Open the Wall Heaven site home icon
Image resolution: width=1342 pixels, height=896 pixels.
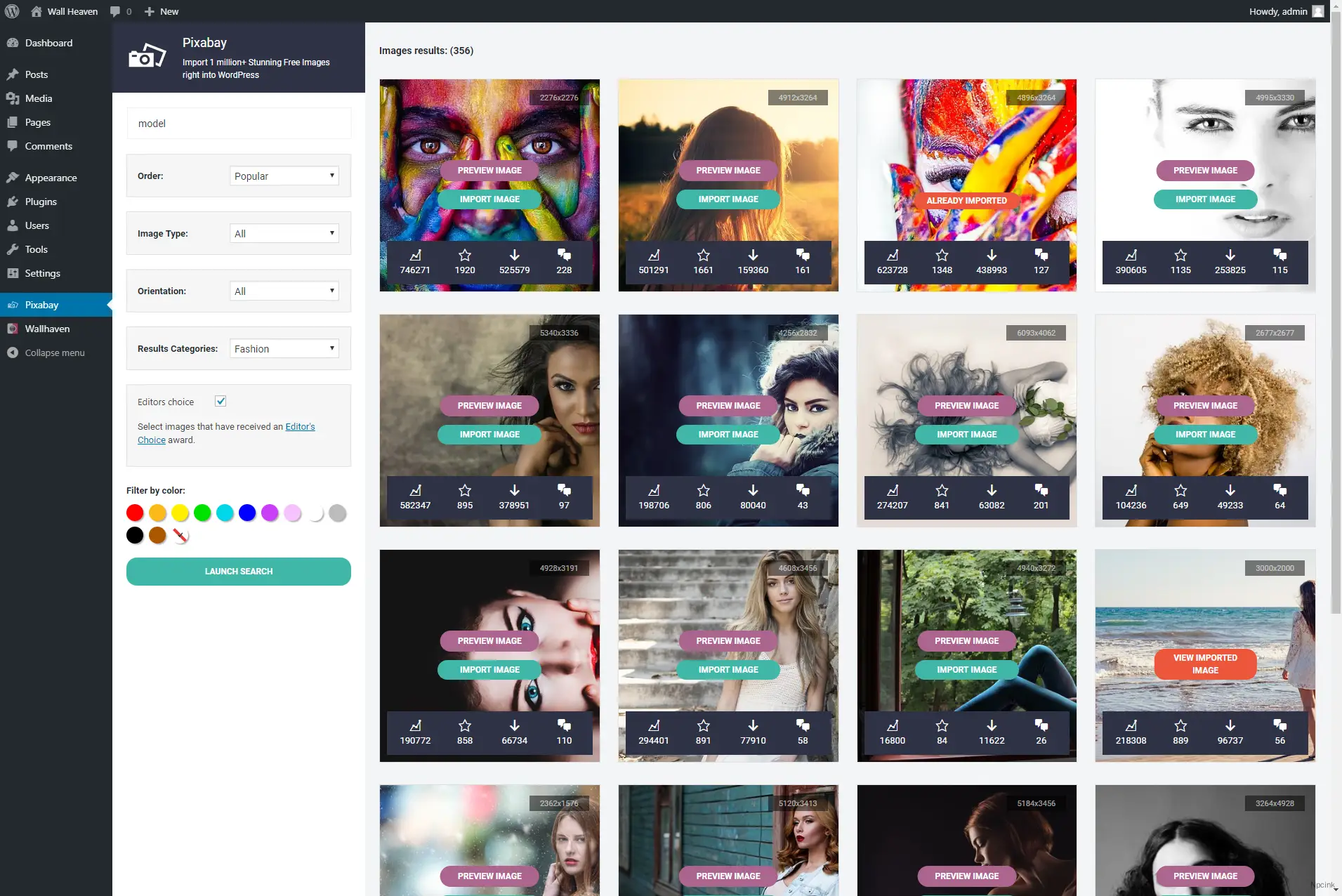[x=37, y=11]
